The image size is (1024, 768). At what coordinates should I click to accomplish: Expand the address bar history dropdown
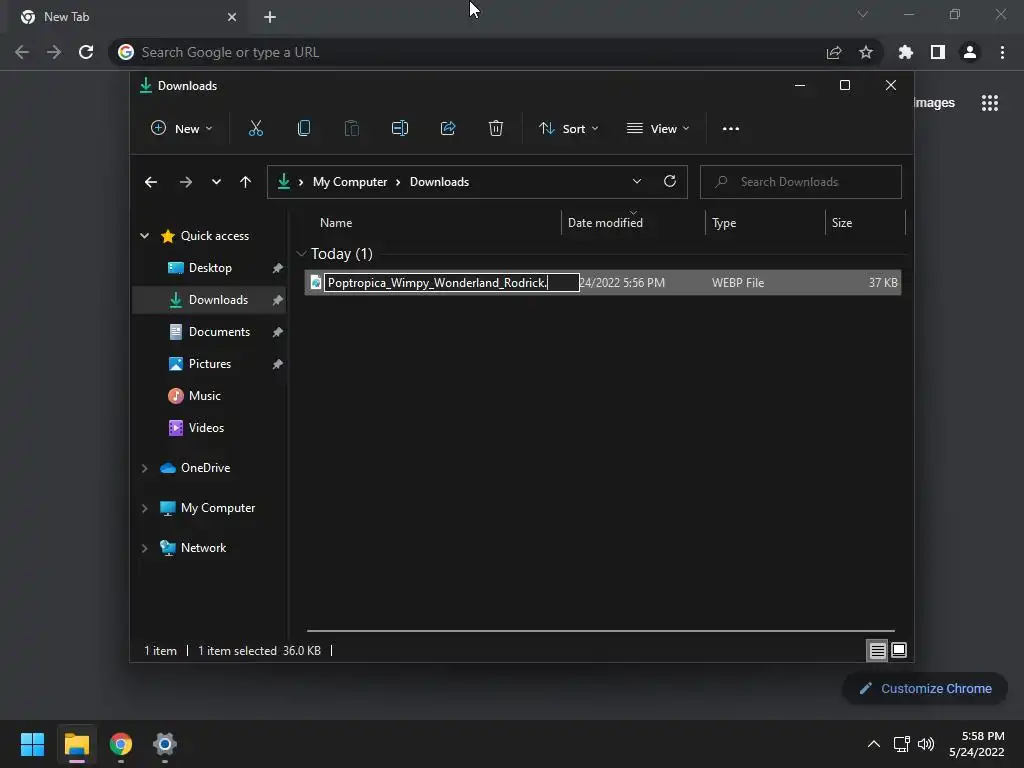pos(637,182)
